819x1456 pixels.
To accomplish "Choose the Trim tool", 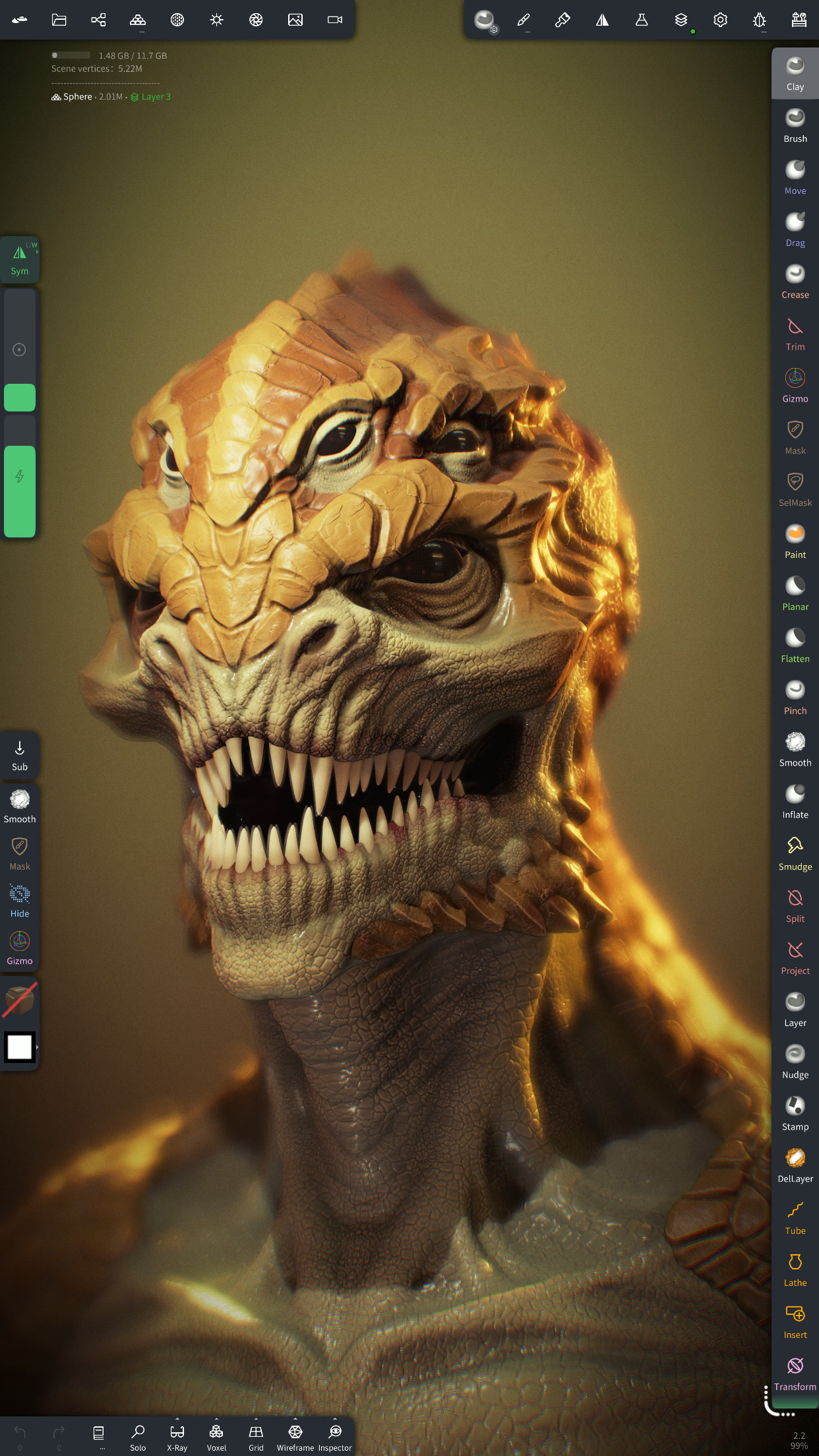I will tap(795, 334).
